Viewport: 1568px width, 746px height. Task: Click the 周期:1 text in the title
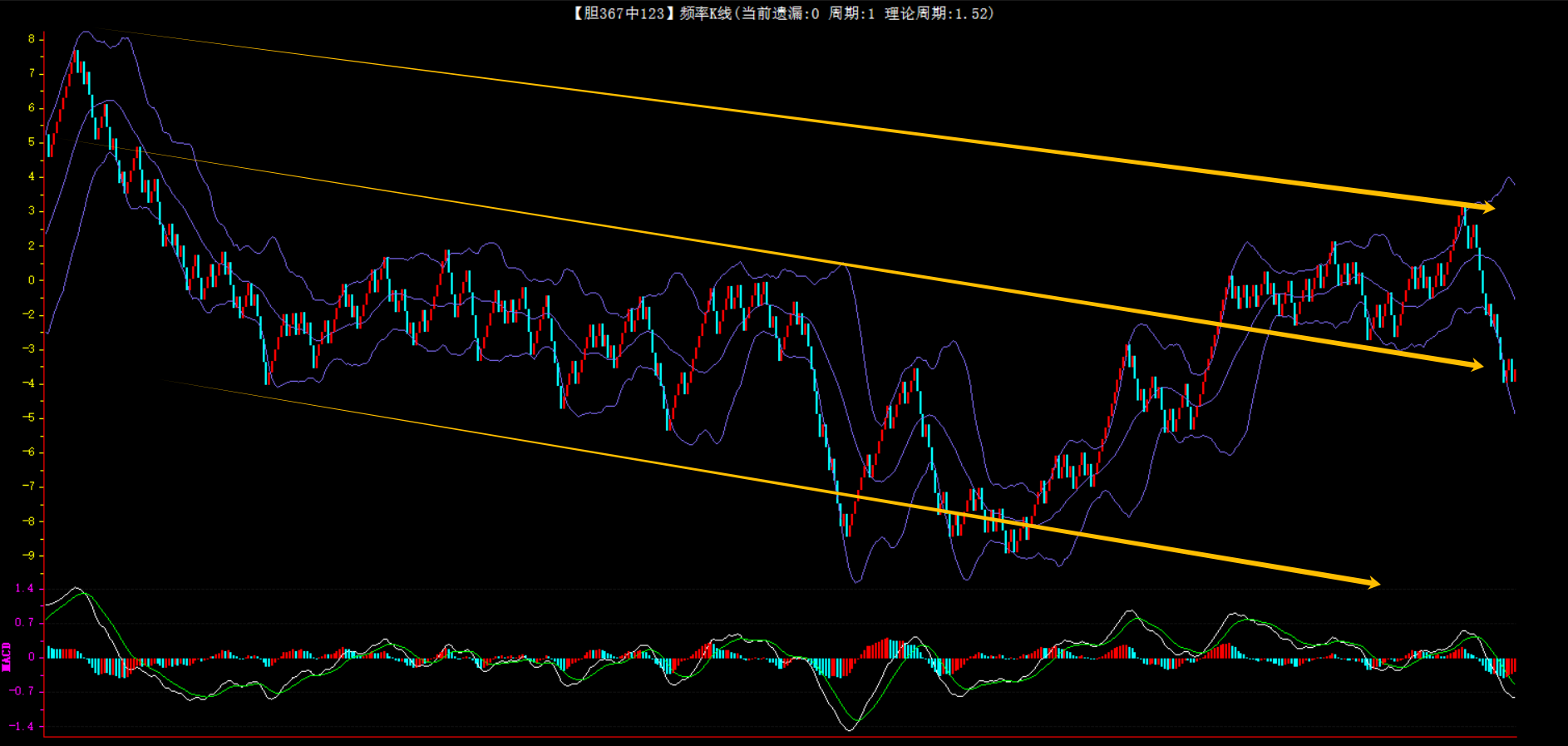pos(851,13)
